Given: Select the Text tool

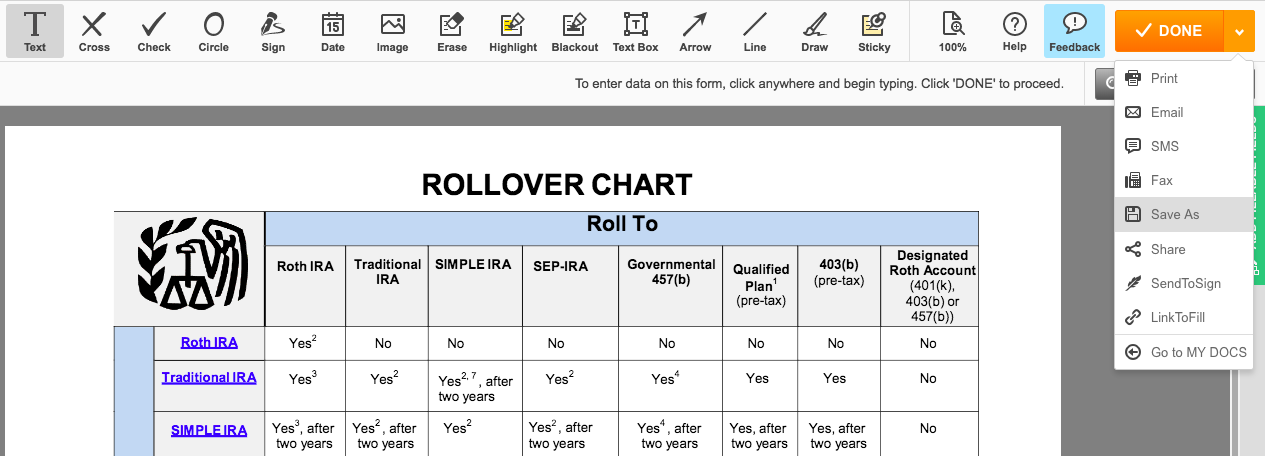Looking at the screenshot, I should 35,31.
